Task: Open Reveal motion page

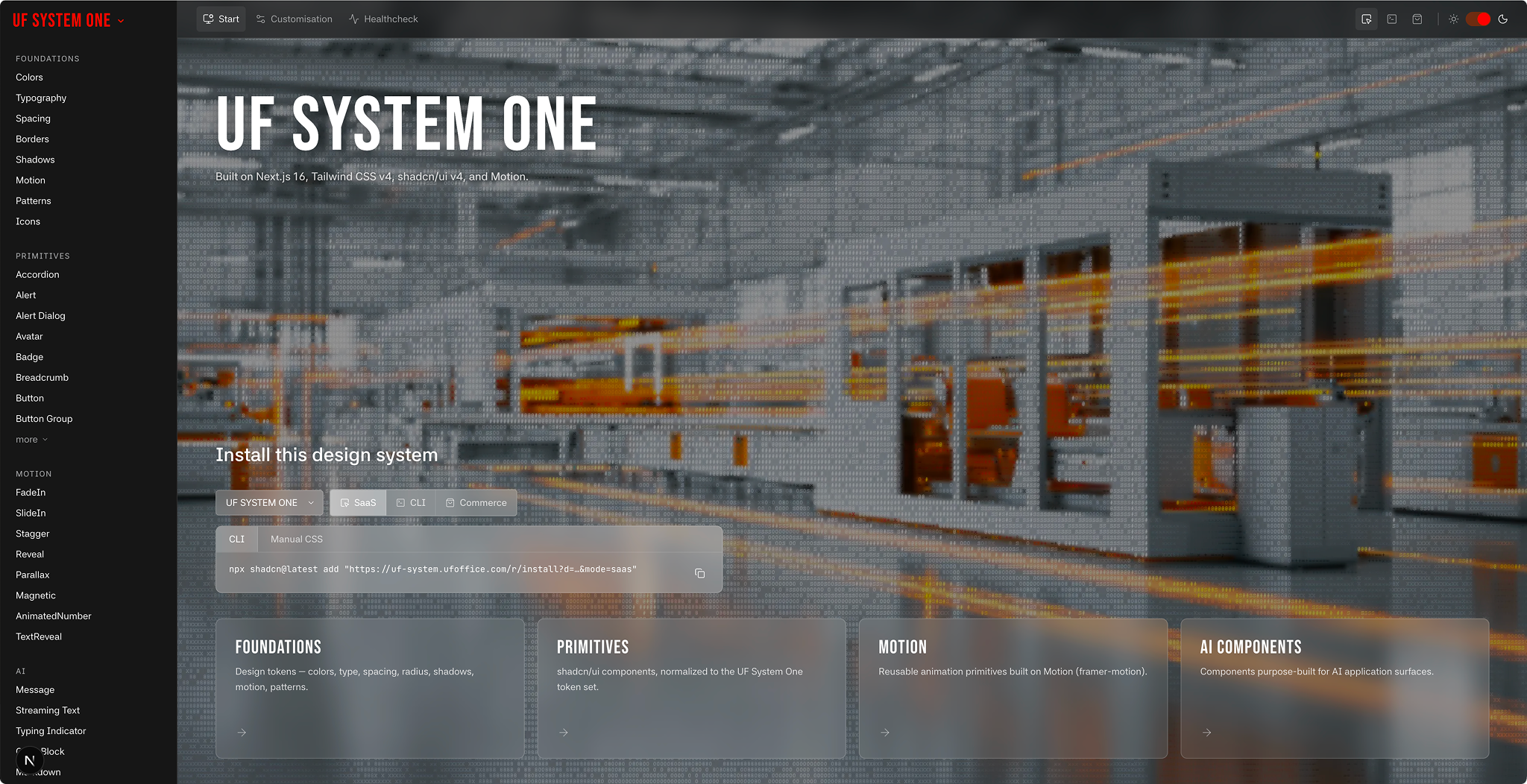Action: [30, 554]
